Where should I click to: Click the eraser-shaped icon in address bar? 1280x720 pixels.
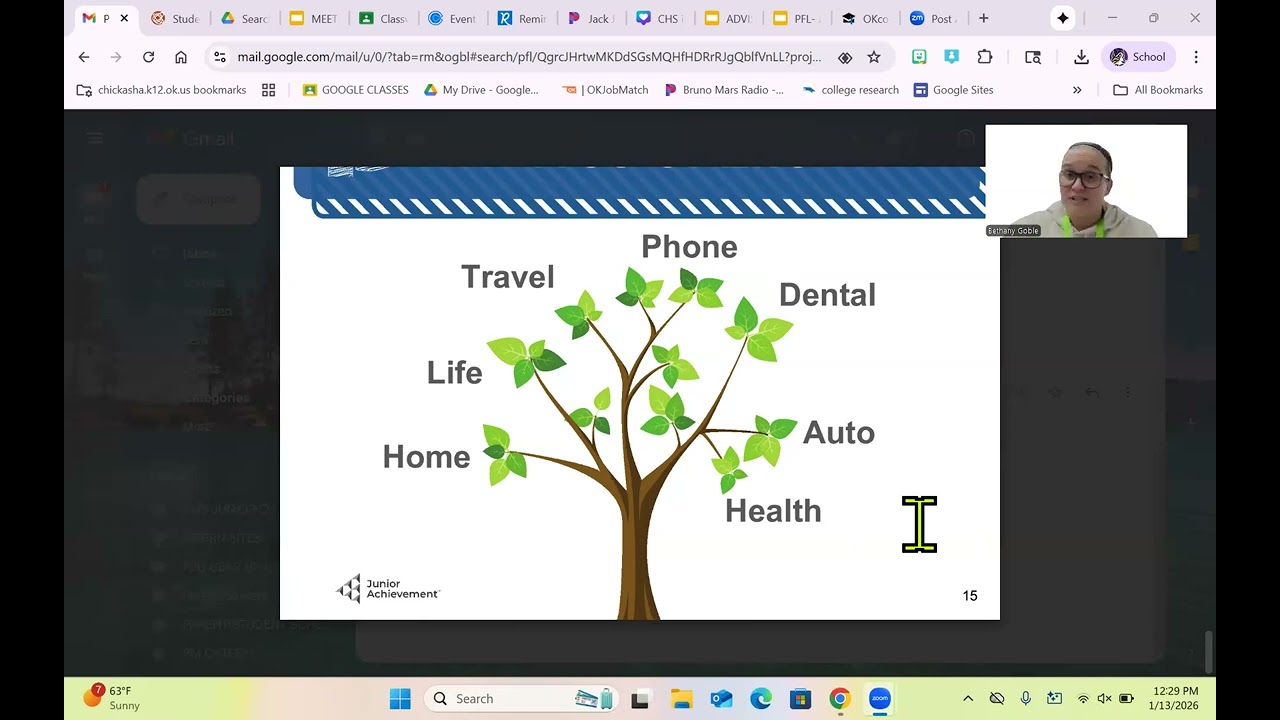pos(845,57)
